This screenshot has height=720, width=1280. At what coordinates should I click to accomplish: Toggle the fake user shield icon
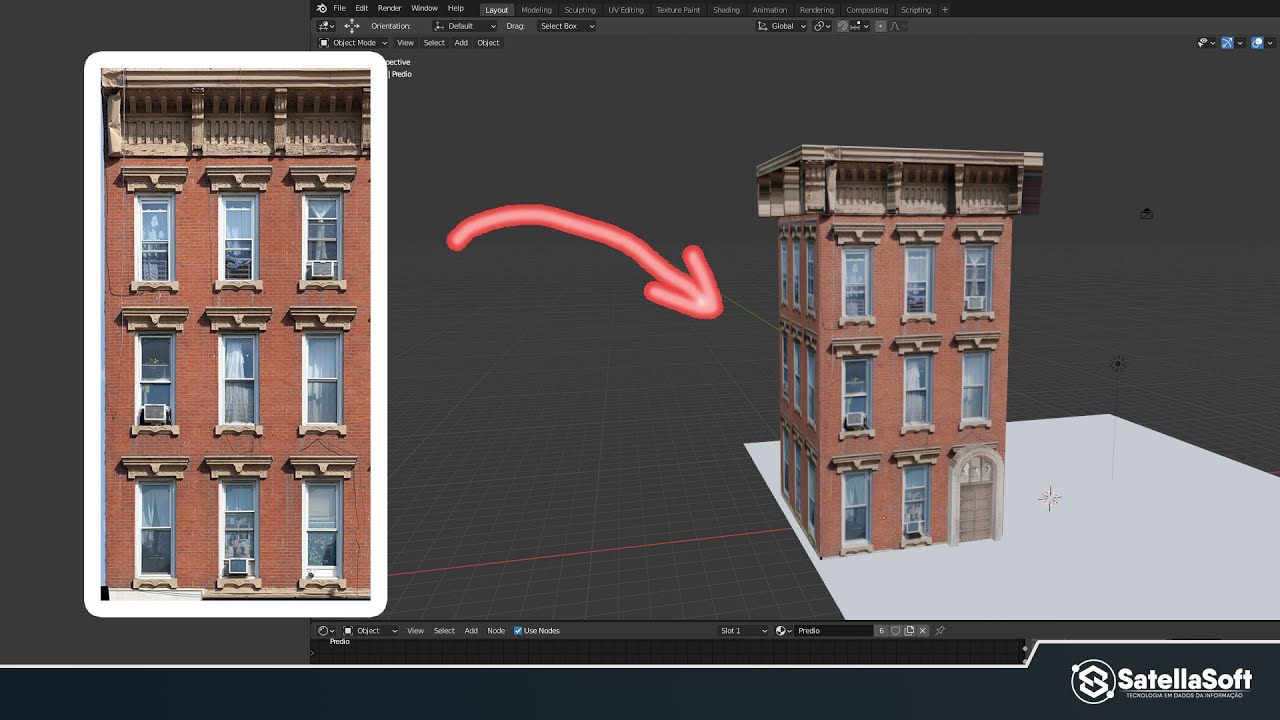pyautogui.click(x=895, y=631)
